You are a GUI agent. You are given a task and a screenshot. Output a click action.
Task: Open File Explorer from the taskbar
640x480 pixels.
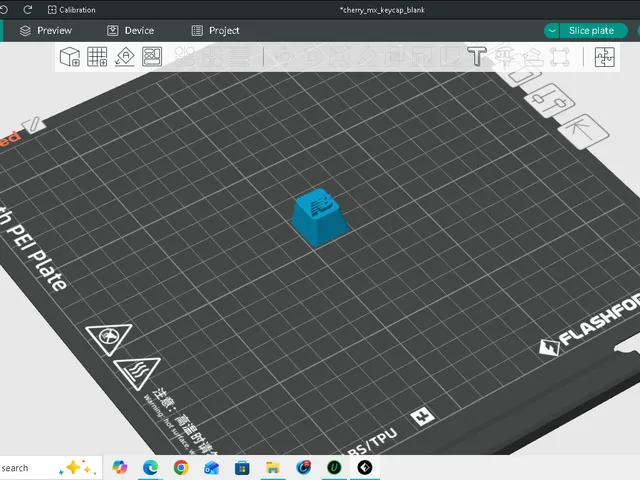(273, 467)
